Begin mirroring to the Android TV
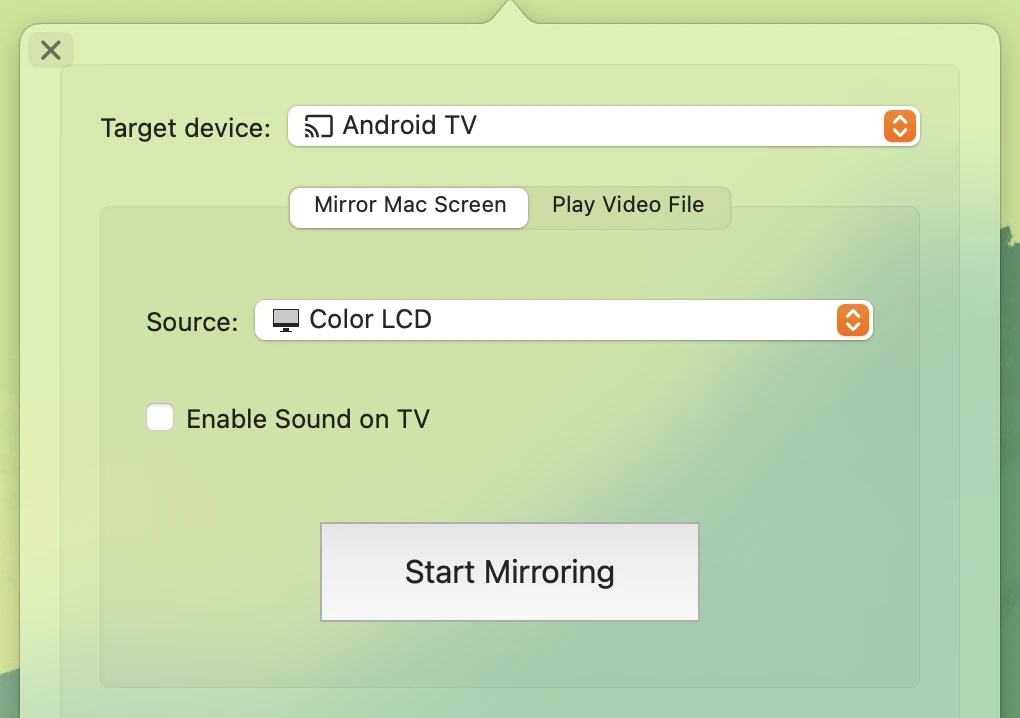The height and width of the screenshot is (718, 1020). pyautogui.click(x=509, y=571)
